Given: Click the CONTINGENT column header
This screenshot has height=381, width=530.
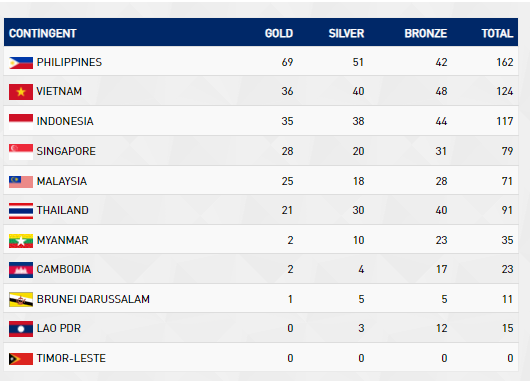Looking at the screenshot, I should coord(43,33).
